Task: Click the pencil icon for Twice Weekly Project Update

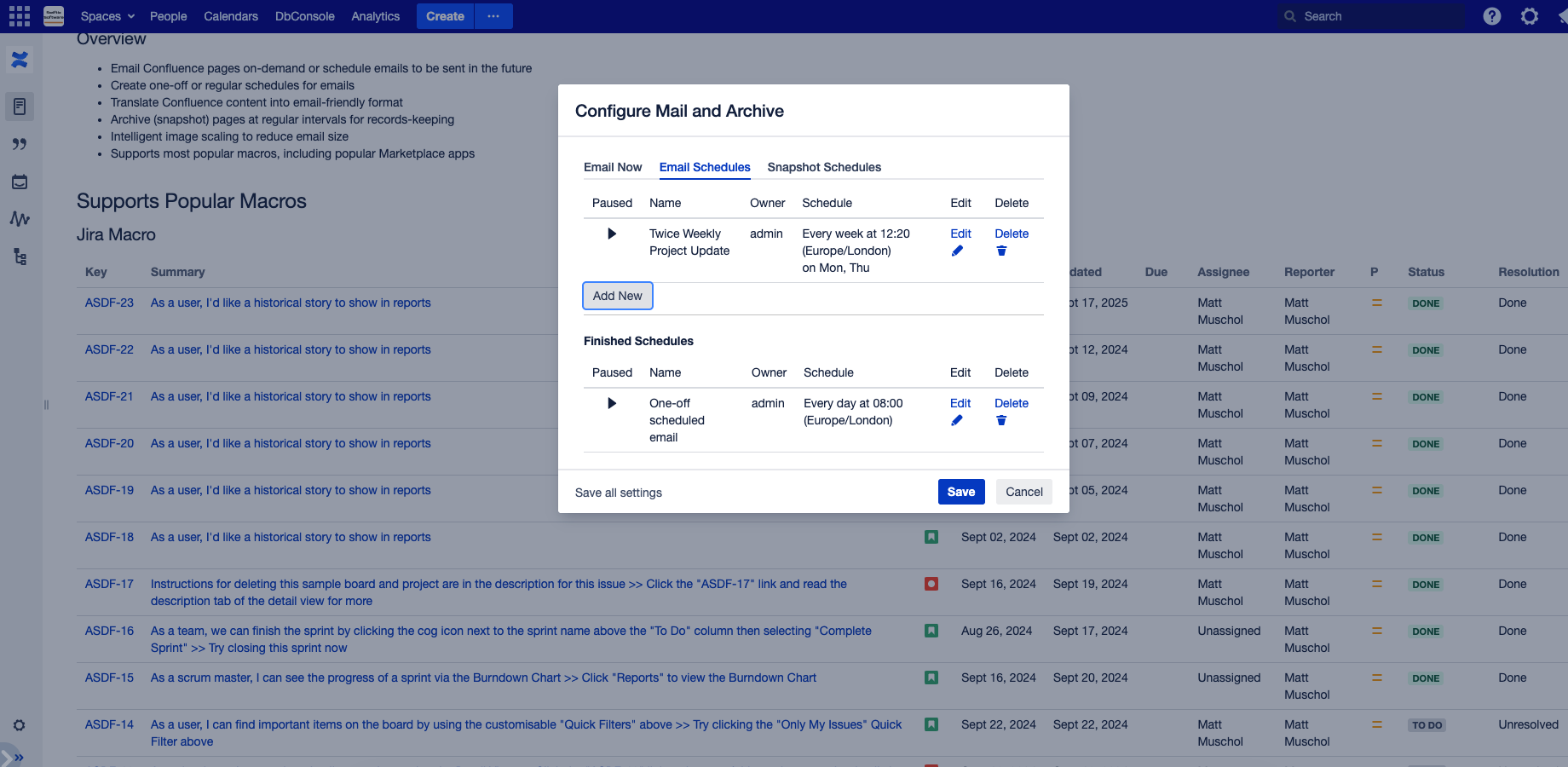Action: pyautogui.click(x=957, y=251)
